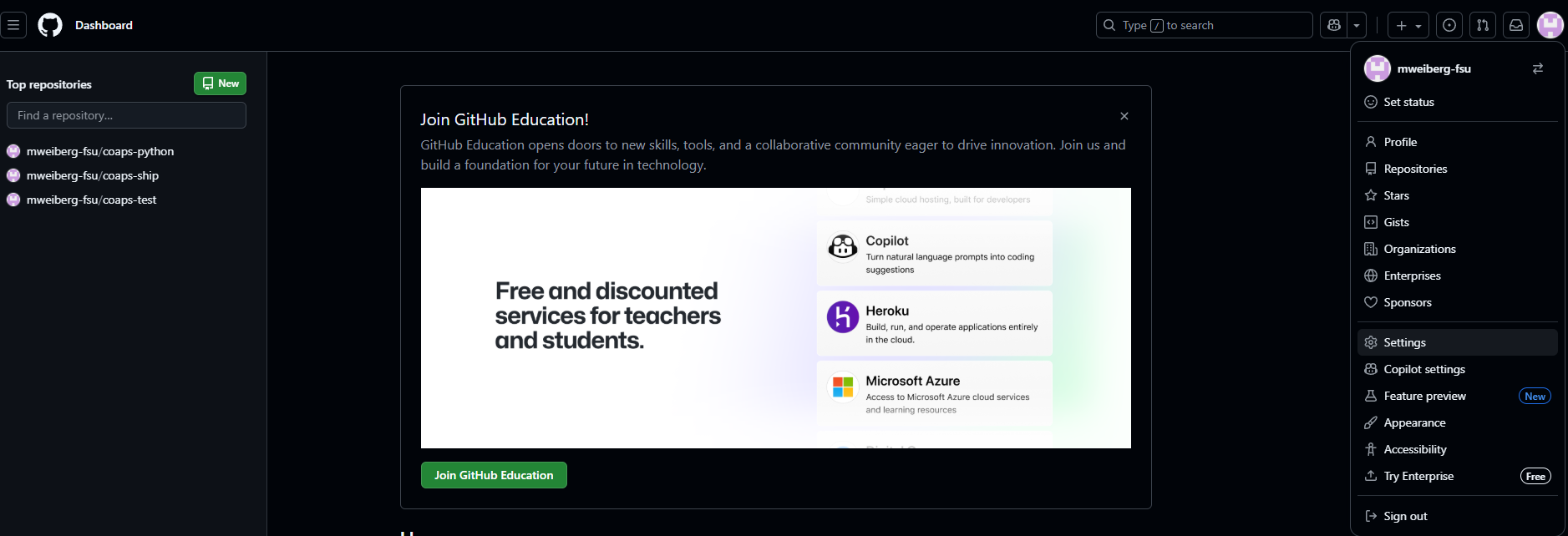This screenshot has width=1568, height=536.
Task: Open the Pull requests icon in header
Action: coord(1483,25)
